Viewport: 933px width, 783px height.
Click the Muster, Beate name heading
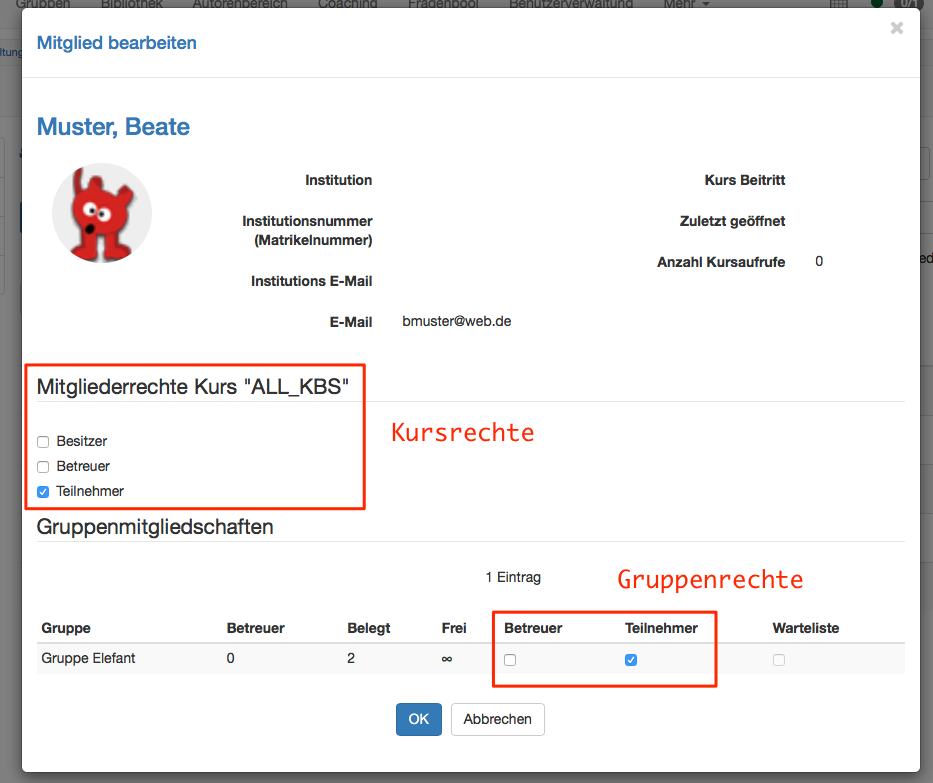[113, 127]
